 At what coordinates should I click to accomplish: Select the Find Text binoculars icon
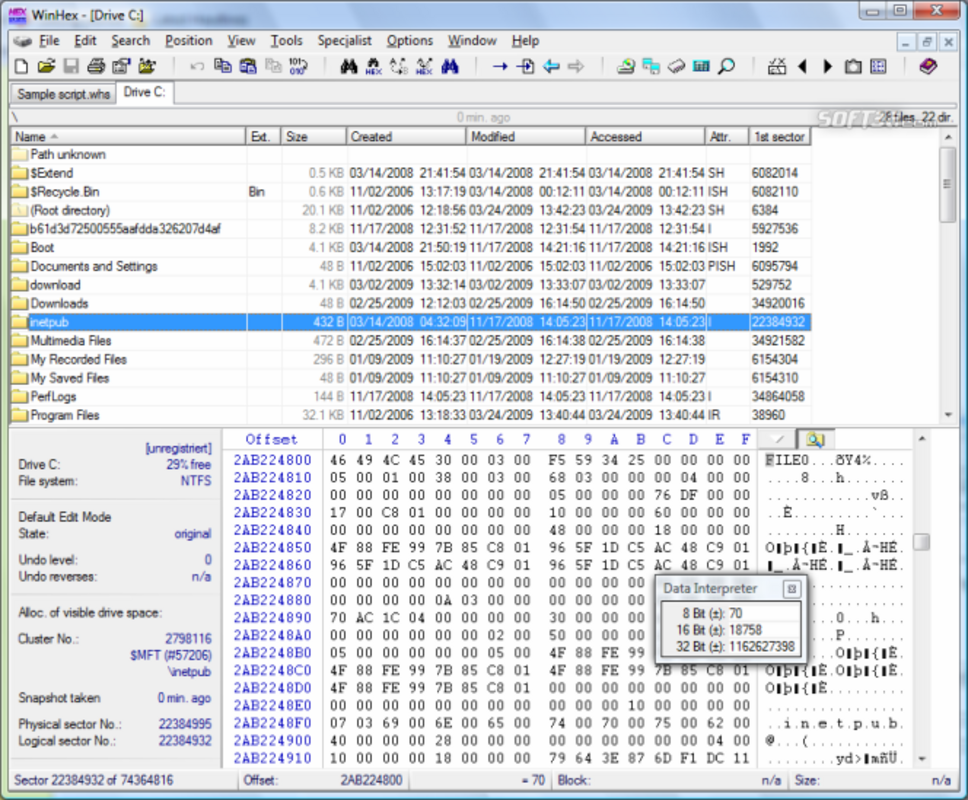click(x=348, y=66)
